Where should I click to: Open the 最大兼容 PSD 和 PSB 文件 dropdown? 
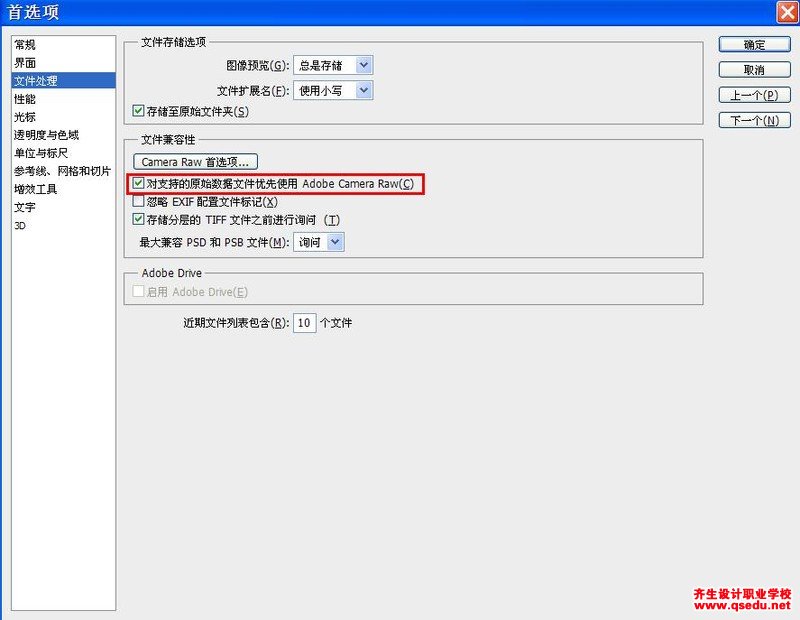[x=319, y=242]
